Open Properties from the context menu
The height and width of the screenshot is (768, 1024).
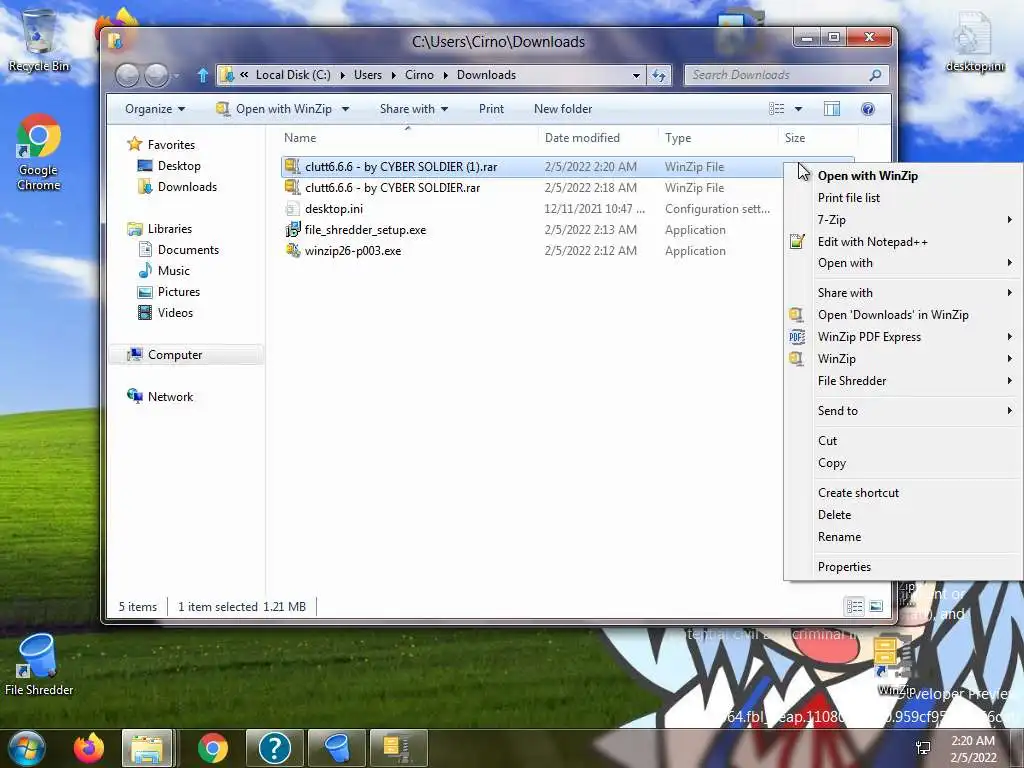(x=844, y=567)
